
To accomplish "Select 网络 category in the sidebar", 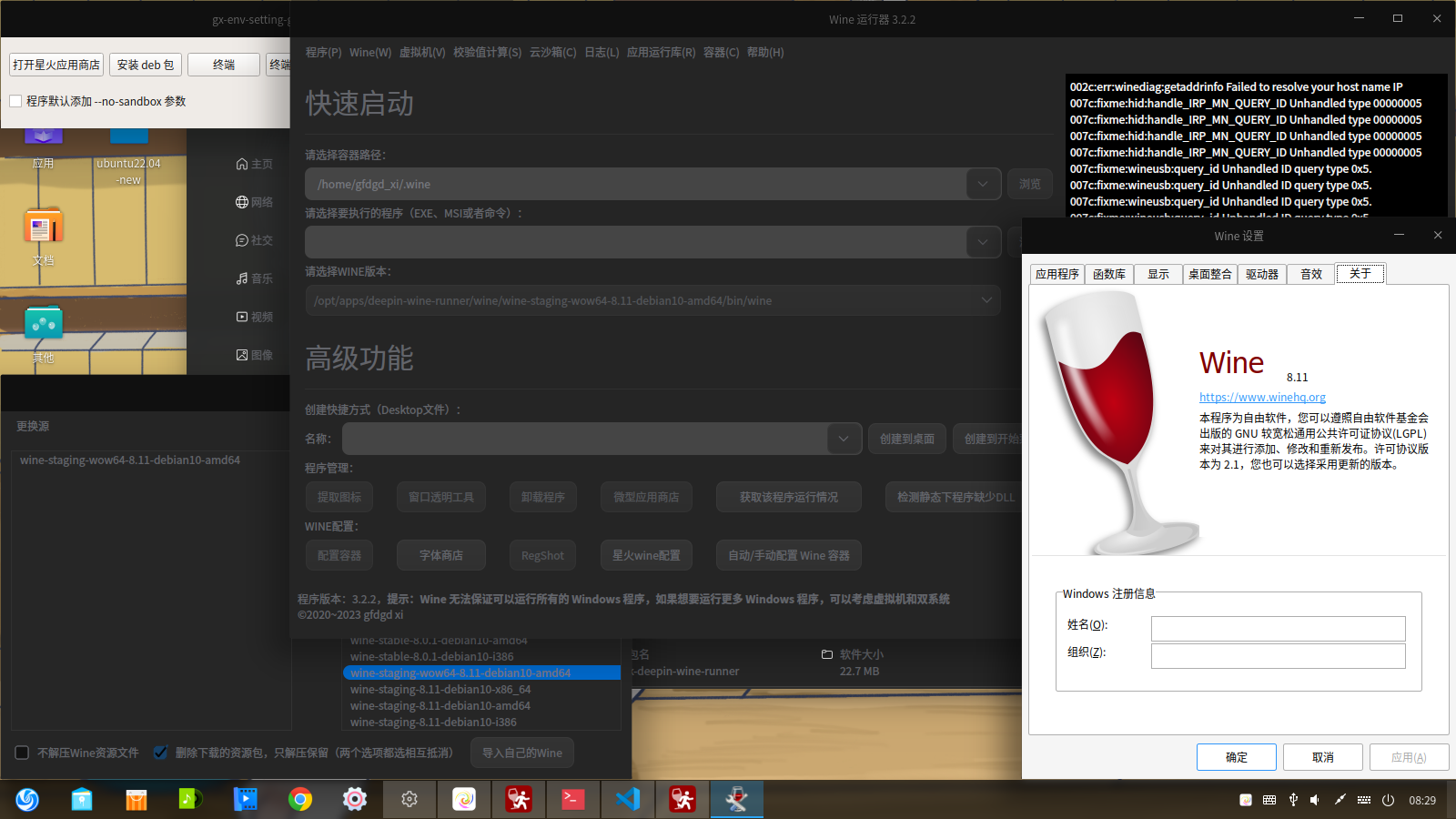I will tap(254, 202).
